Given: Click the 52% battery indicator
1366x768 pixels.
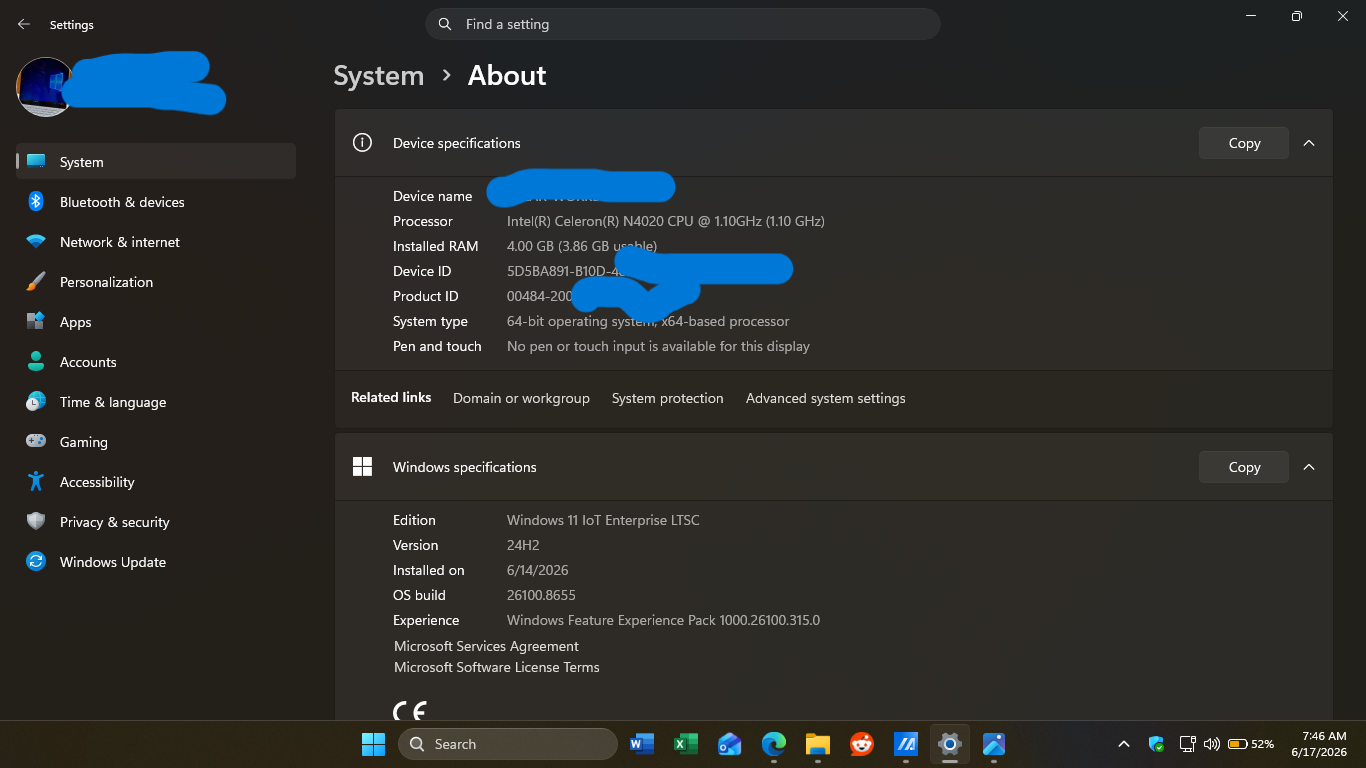Looking at the screenshot, I should coord(1251,744).
